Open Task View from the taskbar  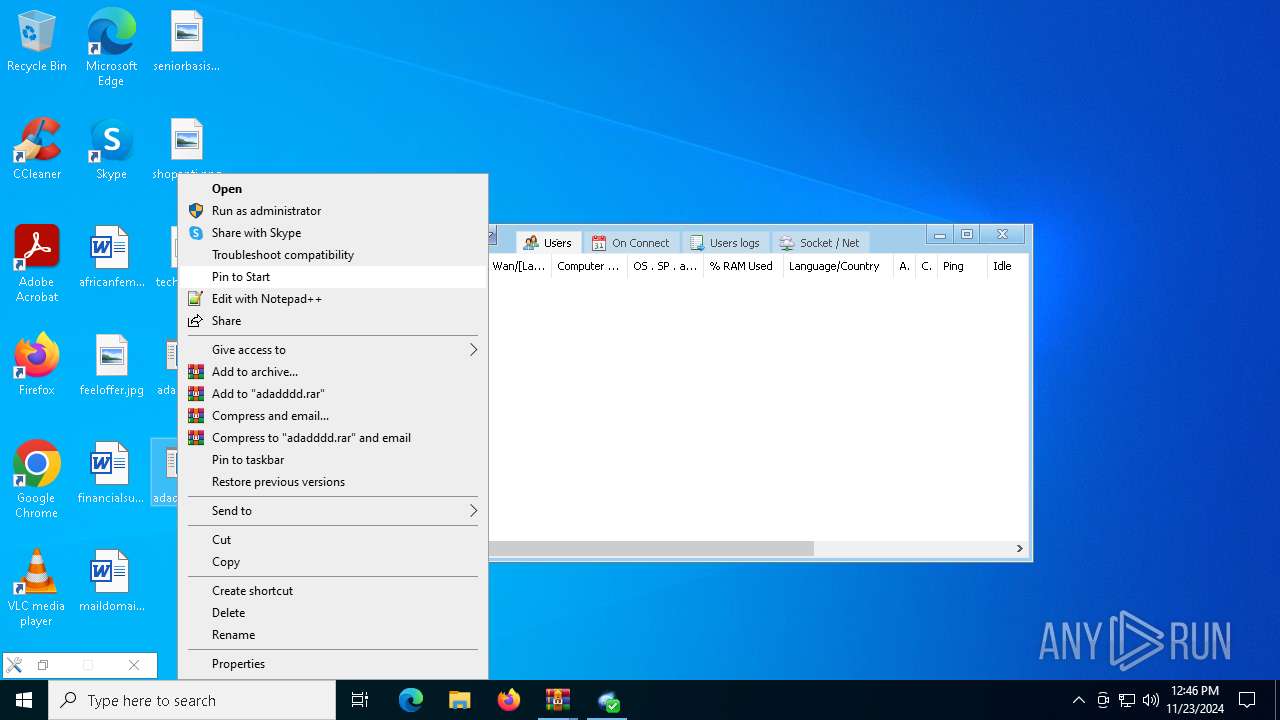click(x=360, y=700)
